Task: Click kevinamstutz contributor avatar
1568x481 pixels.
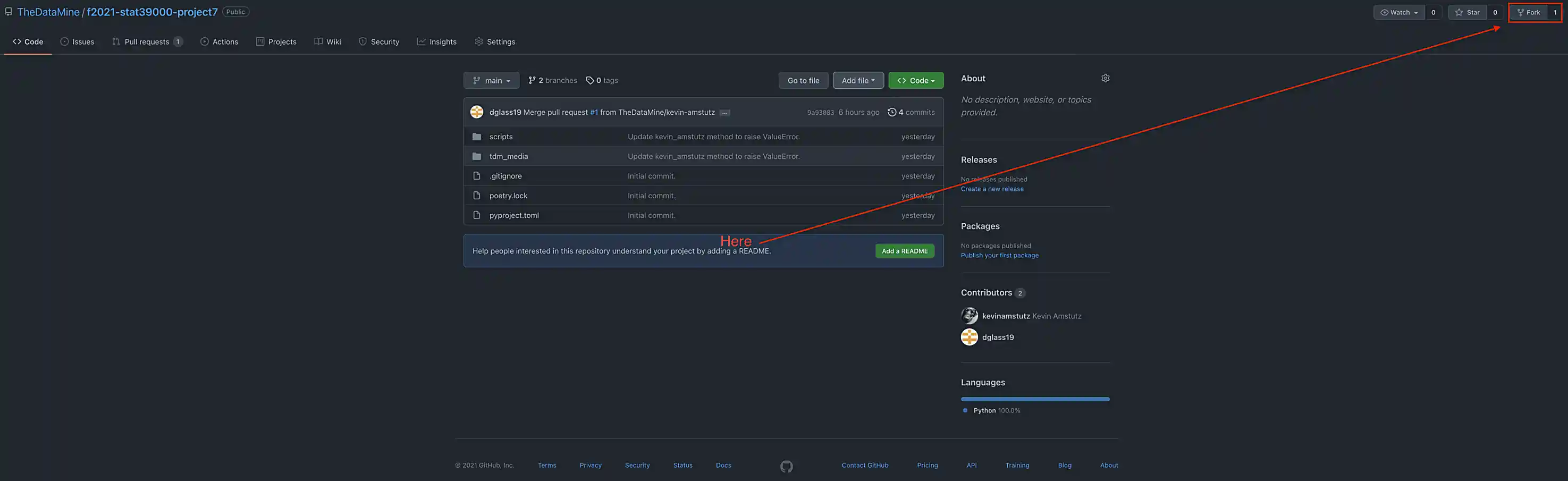Action: 969,315
